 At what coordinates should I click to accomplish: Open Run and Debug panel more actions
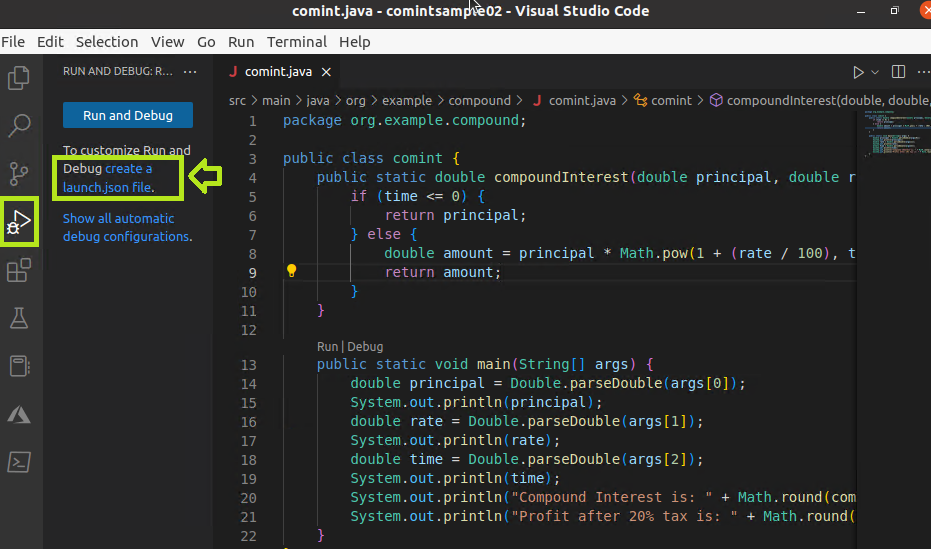[x=190, y=71]
